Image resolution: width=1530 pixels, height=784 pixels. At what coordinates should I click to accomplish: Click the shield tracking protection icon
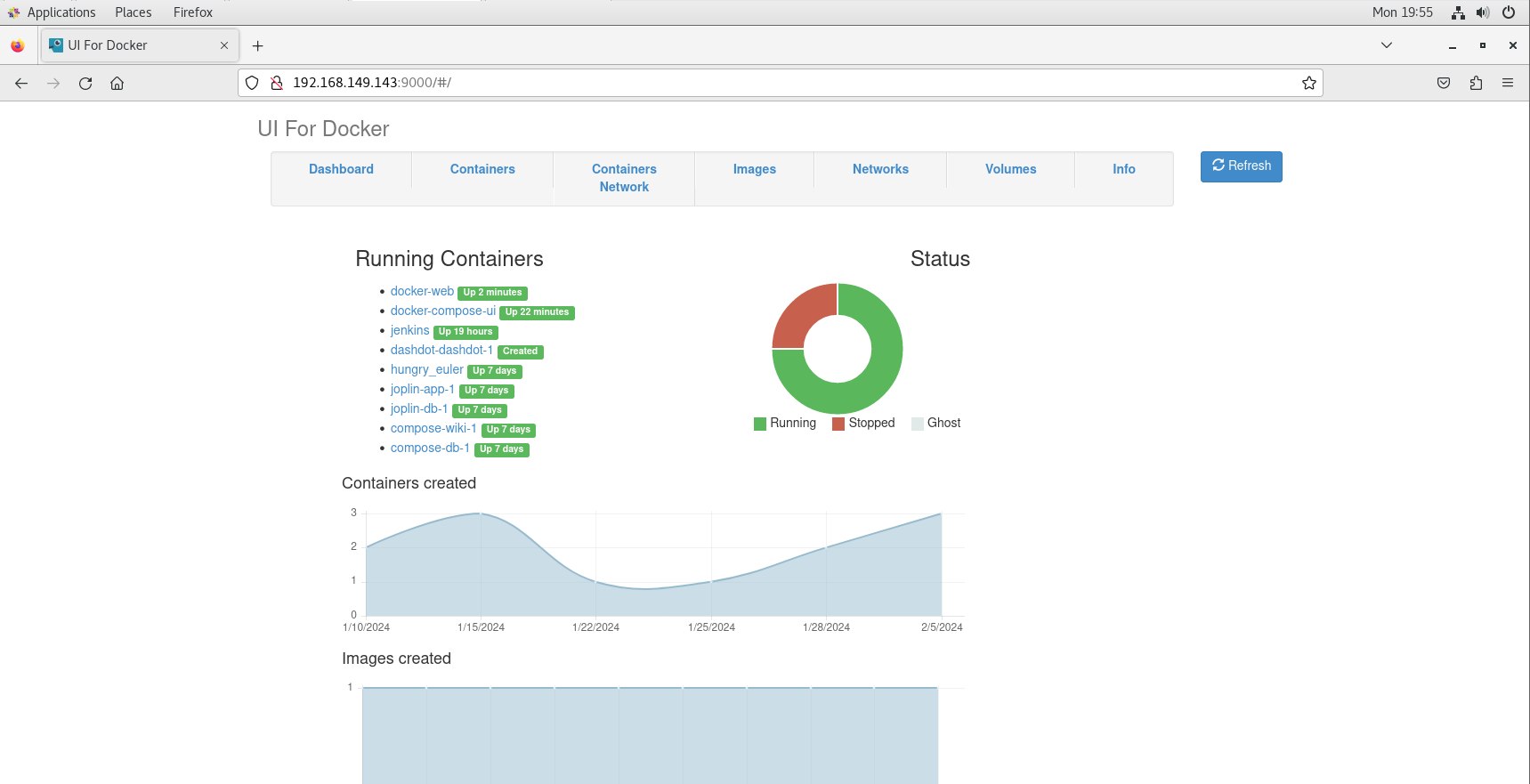click(x=252, y=83)
